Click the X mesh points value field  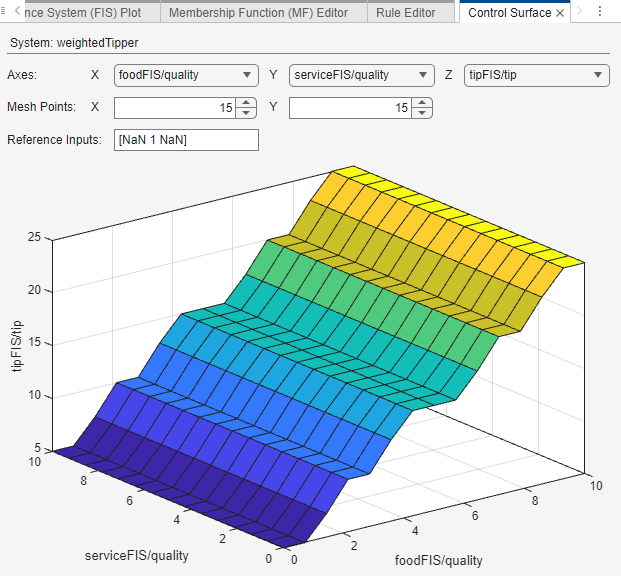click(x=175, y=108)
